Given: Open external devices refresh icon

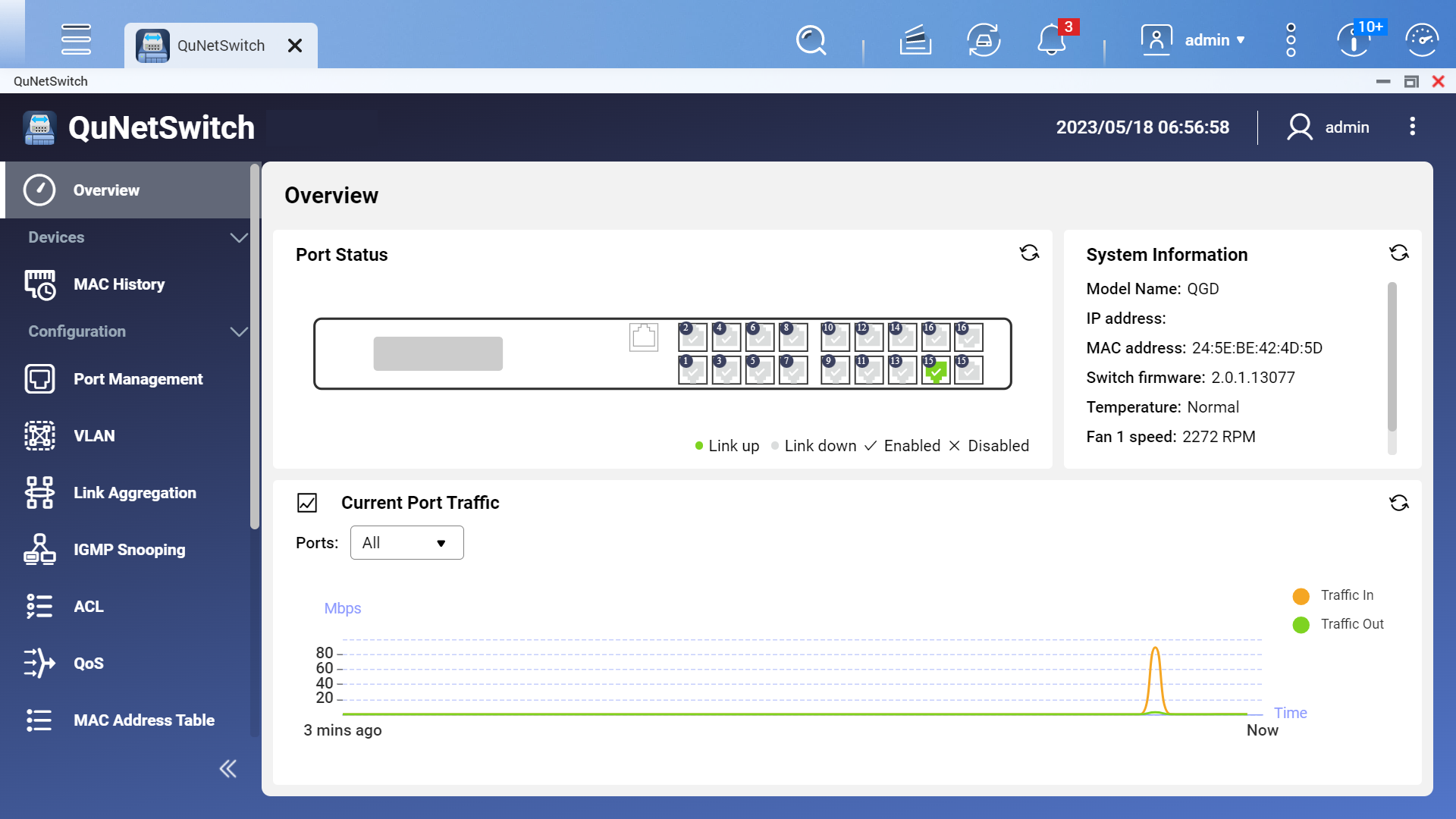Looking at the screenshot, I should (984, 40).
